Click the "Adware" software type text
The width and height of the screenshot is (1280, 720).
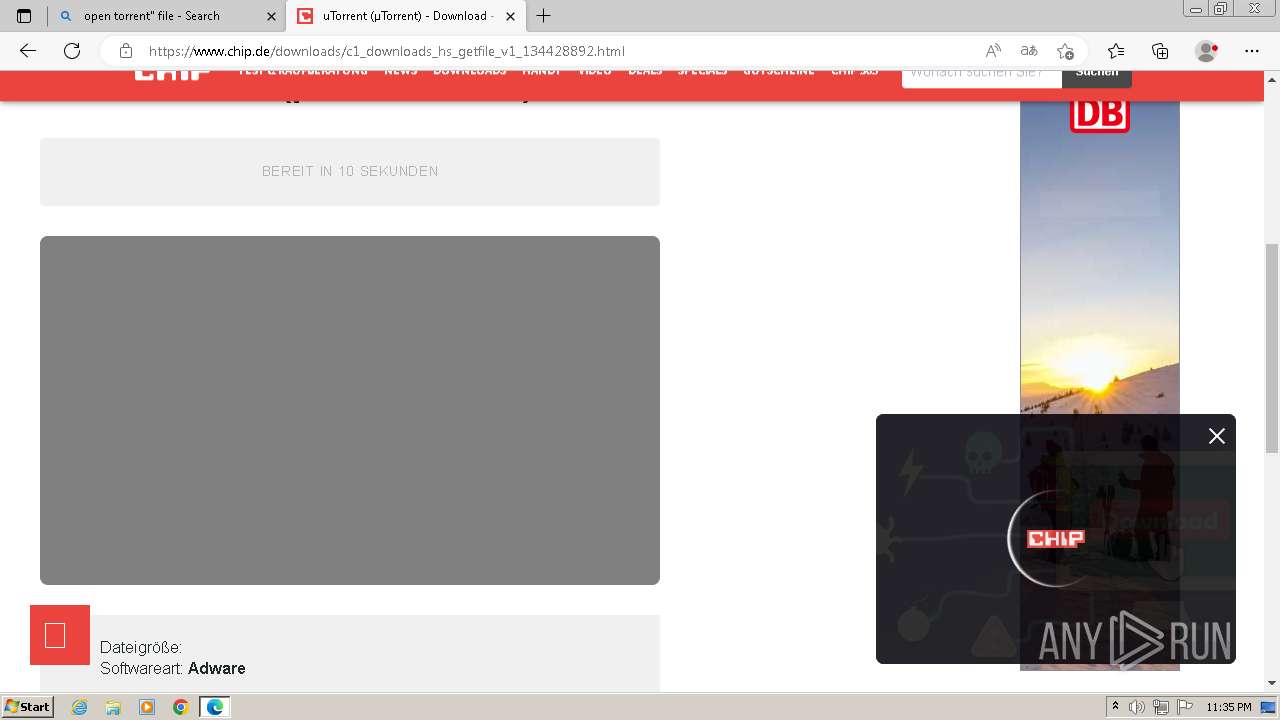(x=217, y=668)
